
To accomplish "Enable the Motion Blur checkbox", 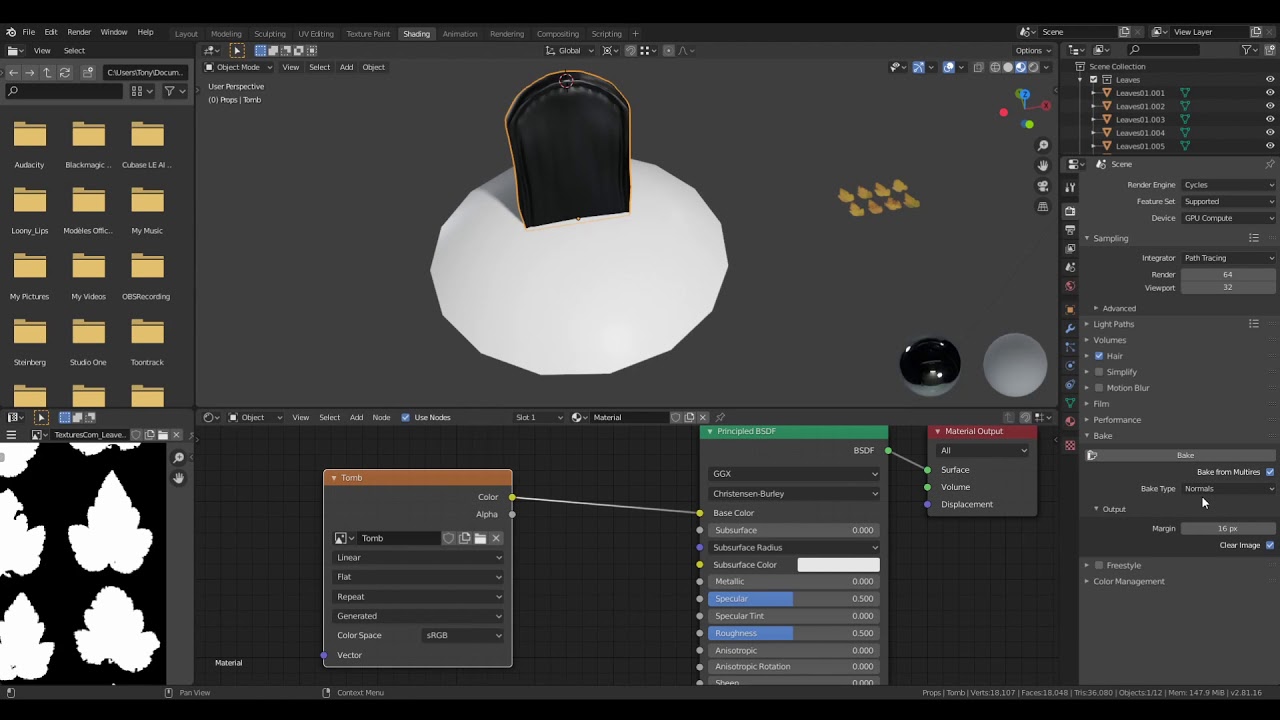I will pos(1099,388).
